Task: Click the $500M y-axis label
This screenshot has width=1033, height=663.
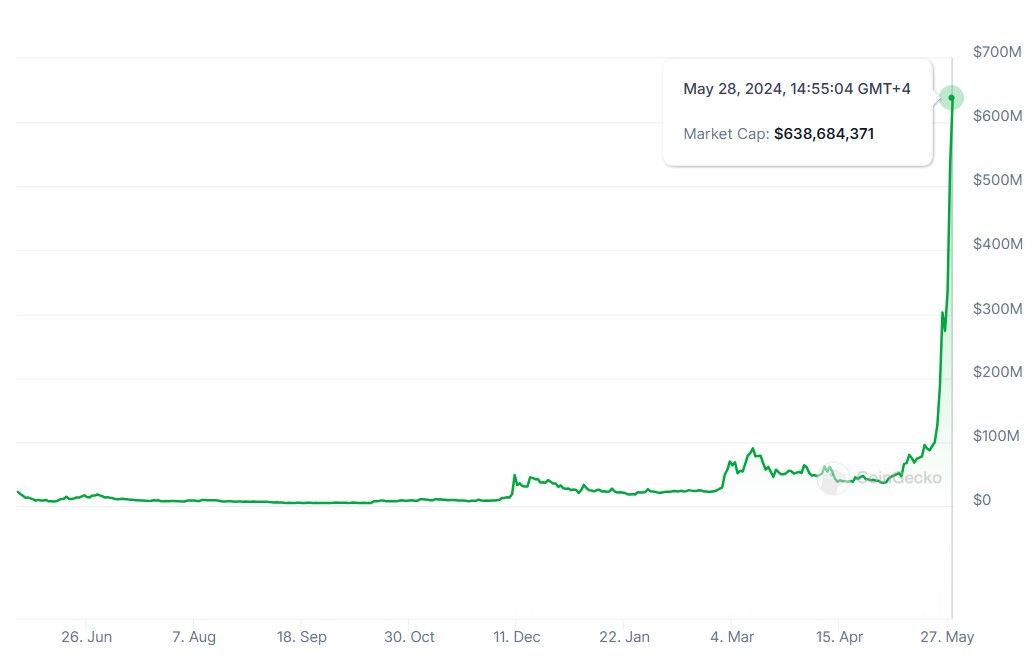Action: point(998,180)
